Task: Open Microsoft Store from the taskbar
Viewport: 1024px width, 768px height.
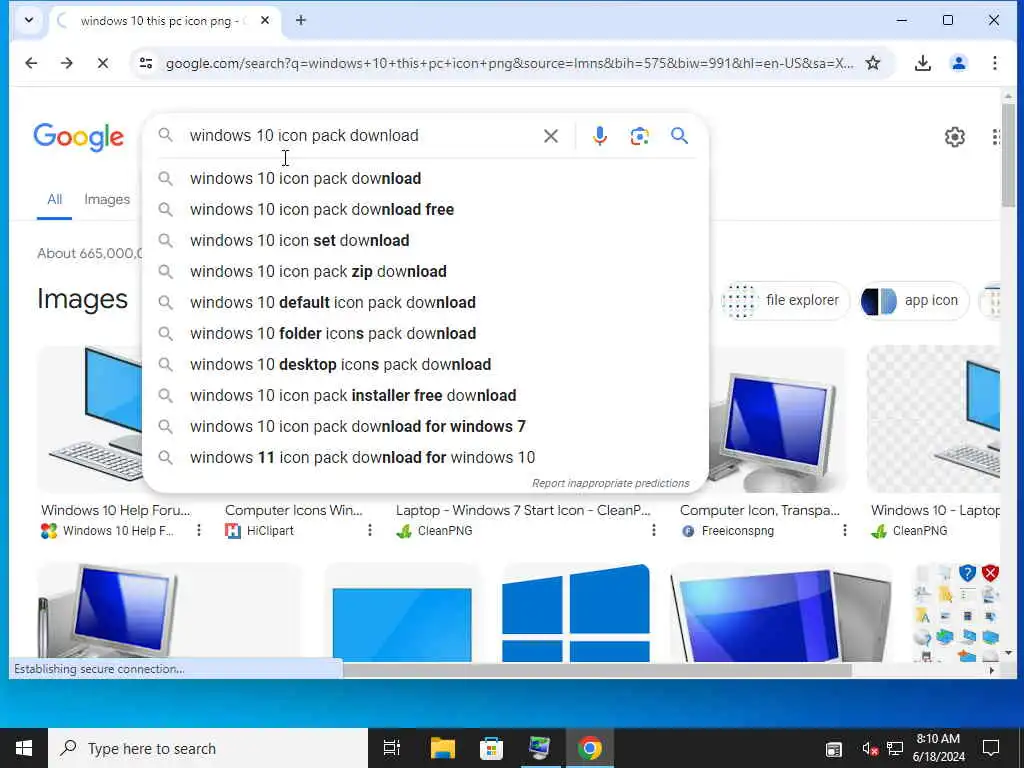Action: pyautogui.click(x=491, y=748)
